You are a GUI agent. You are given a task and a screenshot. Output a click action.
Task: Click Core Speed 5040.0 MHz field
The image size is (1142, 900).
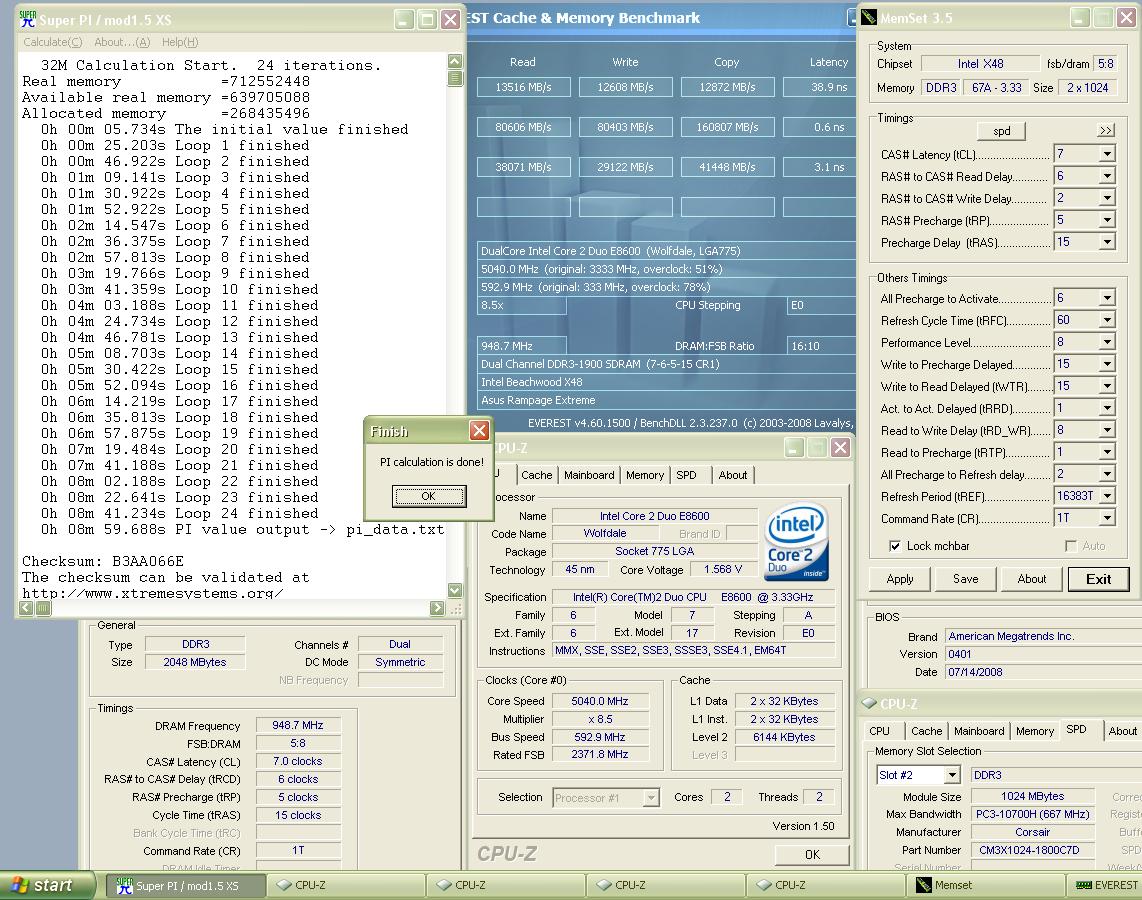[599, 700]
